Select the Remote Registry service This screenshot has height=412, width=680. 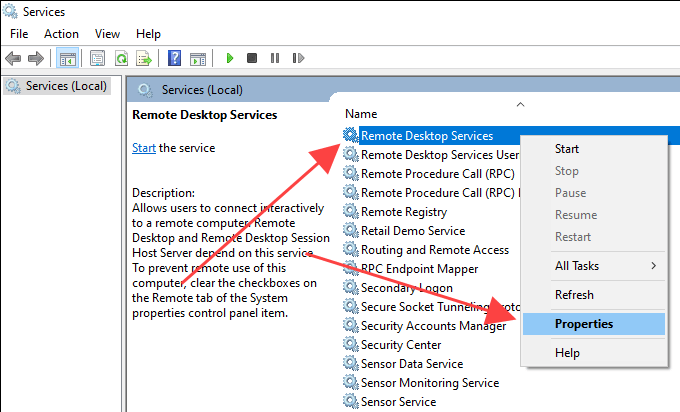(x=403, y=212)
